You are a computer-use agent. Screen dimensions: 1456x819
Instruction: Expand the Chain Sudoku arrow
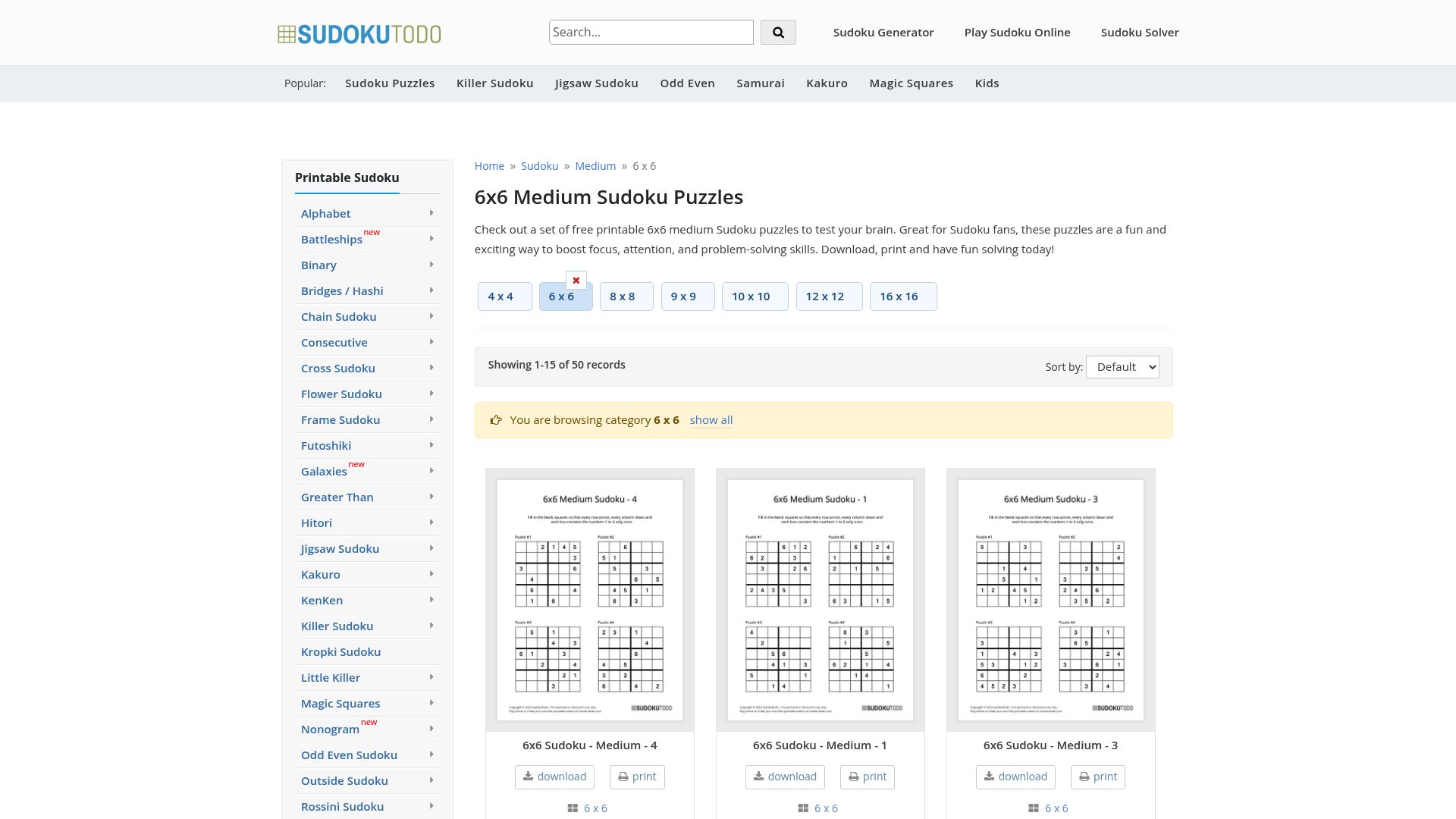point(431,316)
